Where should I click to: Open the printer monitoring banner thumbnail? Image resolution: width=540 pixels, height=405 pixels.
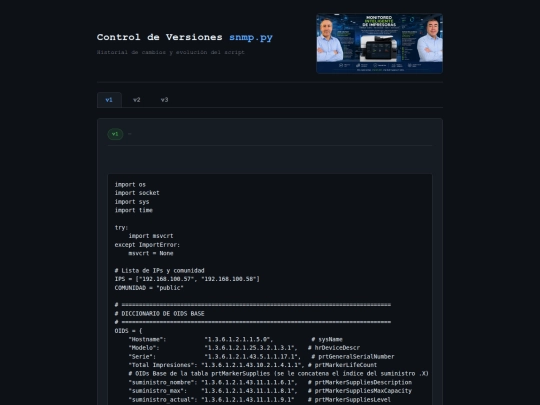click(x=380, y=43)
